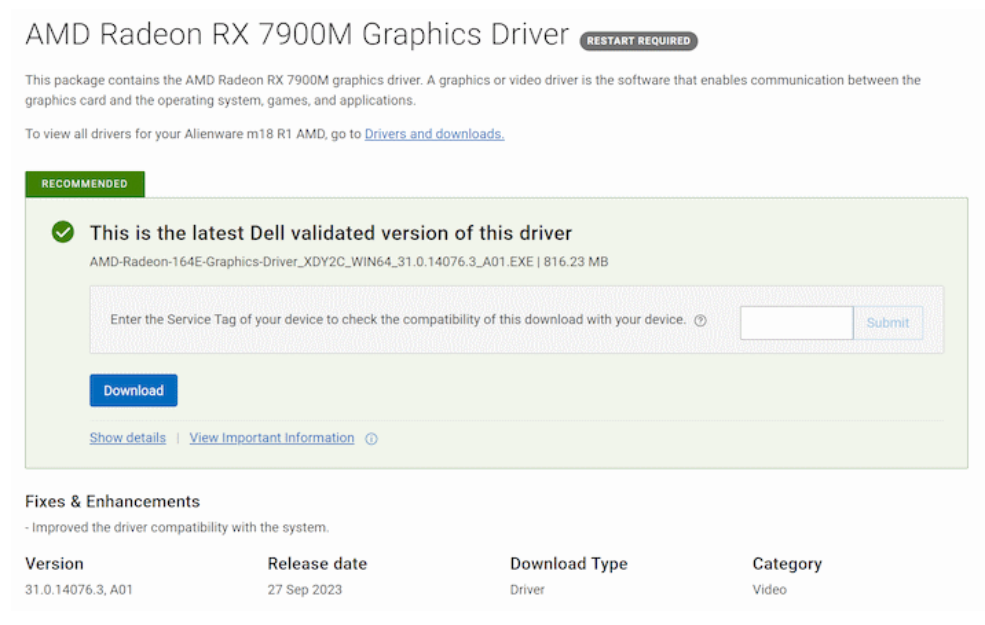Focus the Service Tag input field

[x=797, y=323]
